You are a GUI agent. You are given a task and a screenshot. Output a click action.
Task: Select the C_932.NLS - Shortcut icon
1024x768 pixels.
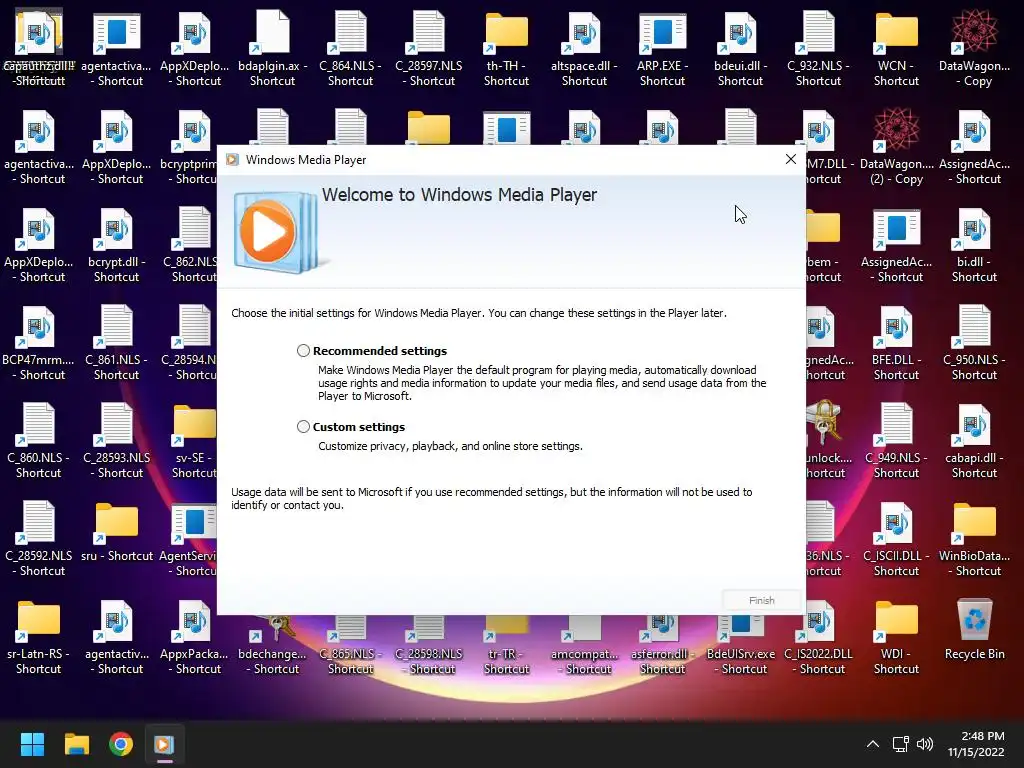coord(818,50)
